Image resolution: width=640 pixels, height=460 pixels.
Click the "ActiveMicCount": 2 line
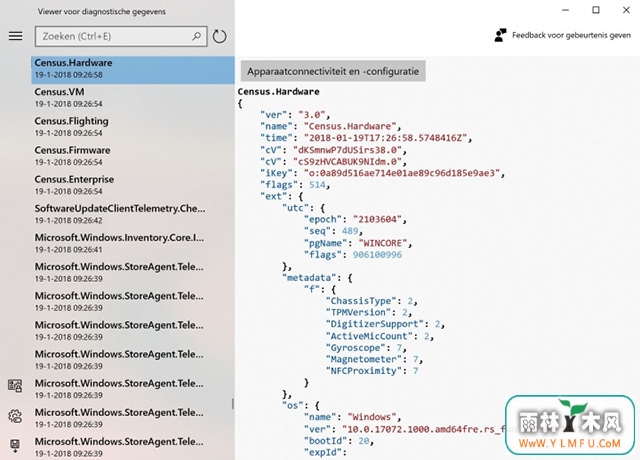pos(380,336)
